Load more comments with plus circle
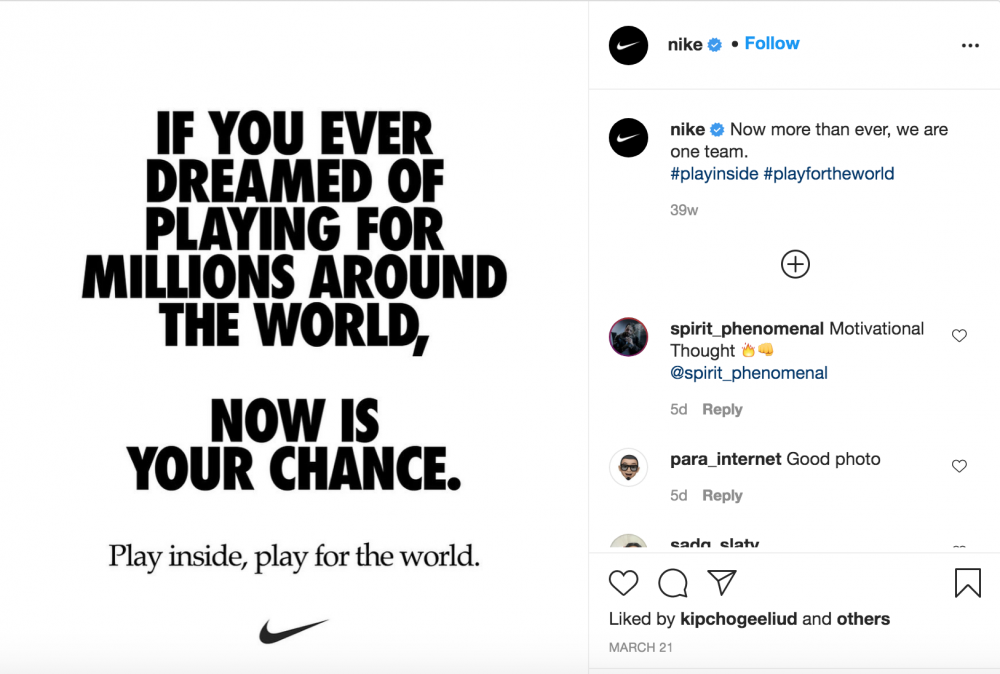The image size is (1000, 674). click(795, 264)
